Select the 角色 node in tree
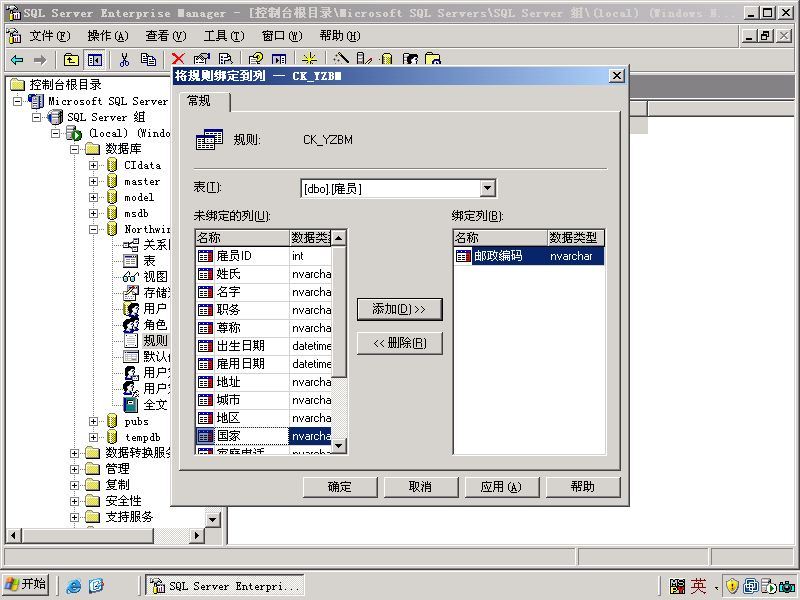 coord(155,324)
